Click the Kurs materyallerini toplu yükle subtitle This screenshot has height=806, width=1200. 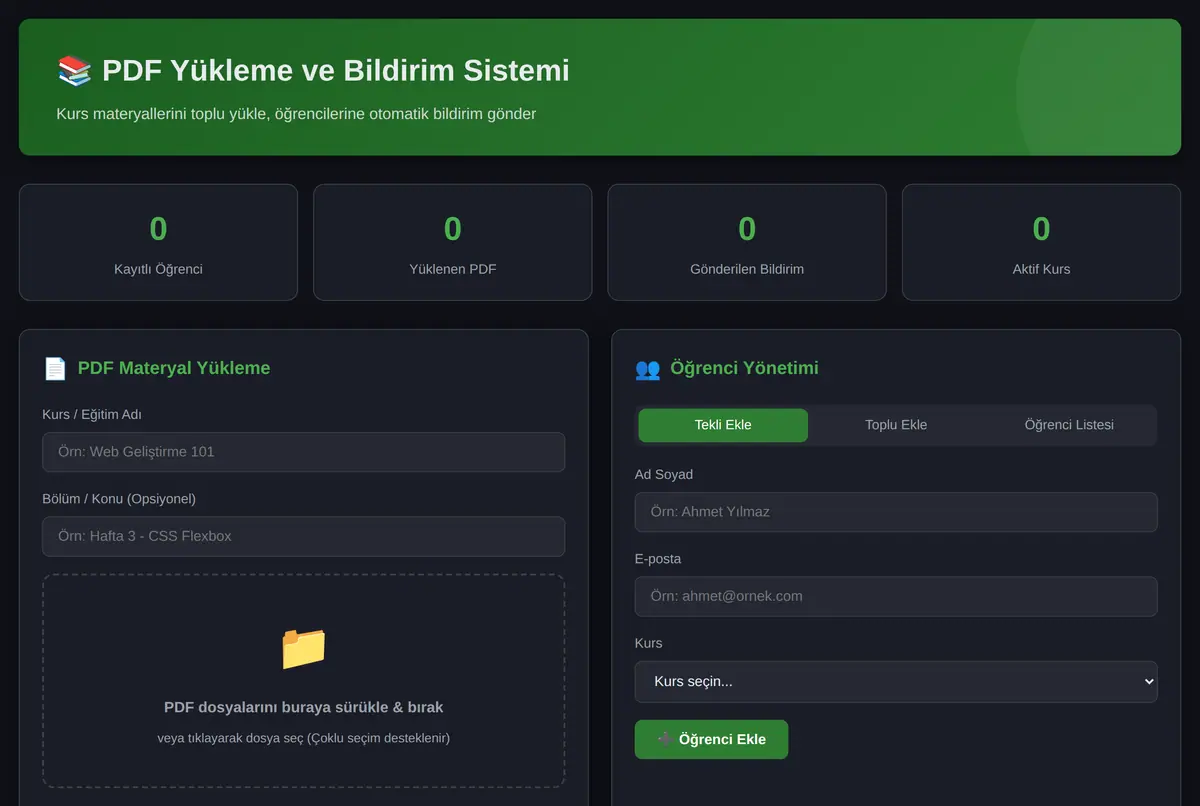[x=296, y=114]
